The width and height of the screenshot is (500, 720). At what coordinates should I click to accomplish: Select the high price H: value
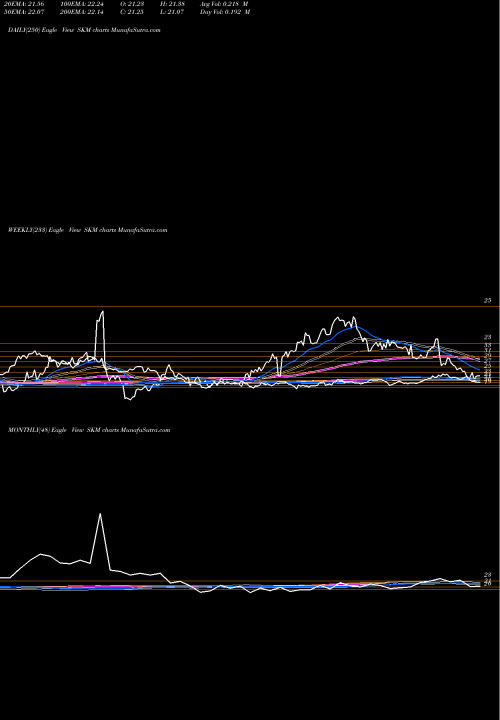click(x=172, y=4)
